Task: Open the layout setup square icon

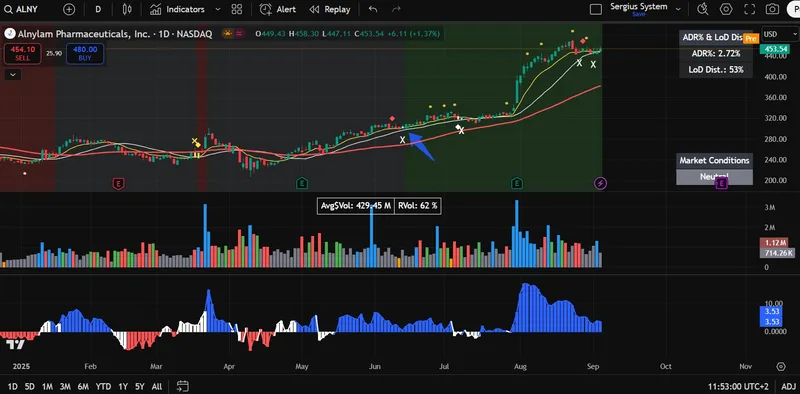Action: point(595,9)
